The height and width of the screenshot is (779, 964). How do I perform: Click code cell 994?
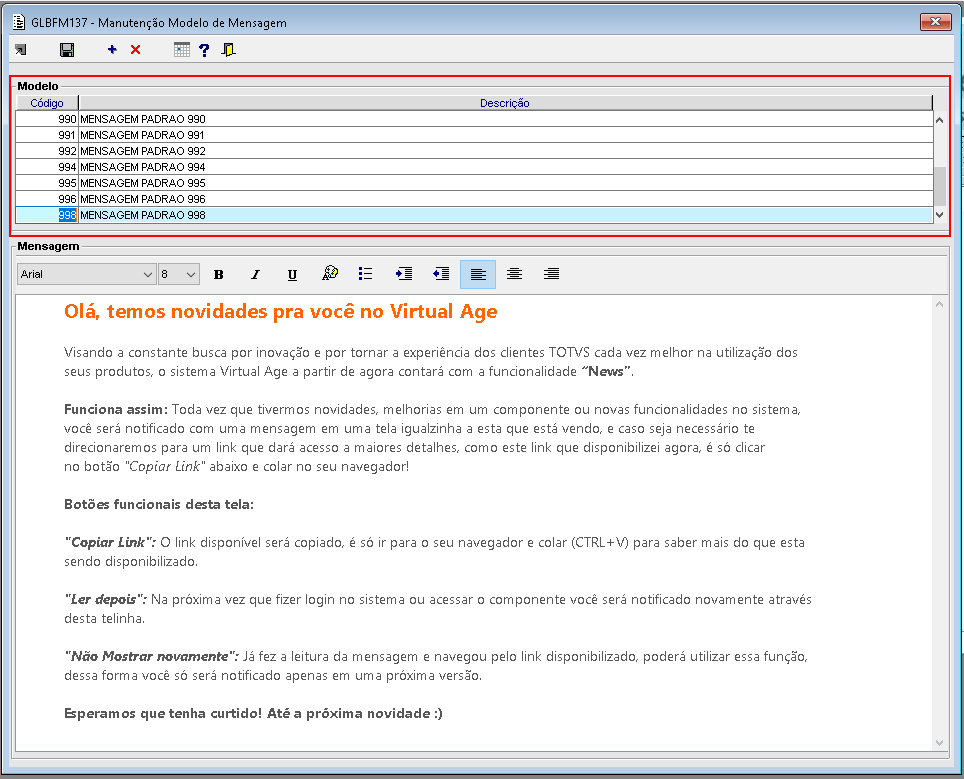point(47,167)
